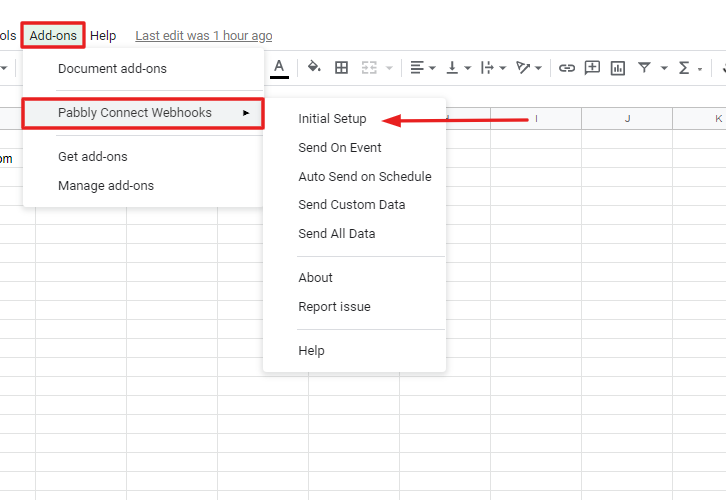This screenshot has height=500, width=726.
Task: Expand the horizontal align dropdown arrow
Action: (x=432, y=69)
